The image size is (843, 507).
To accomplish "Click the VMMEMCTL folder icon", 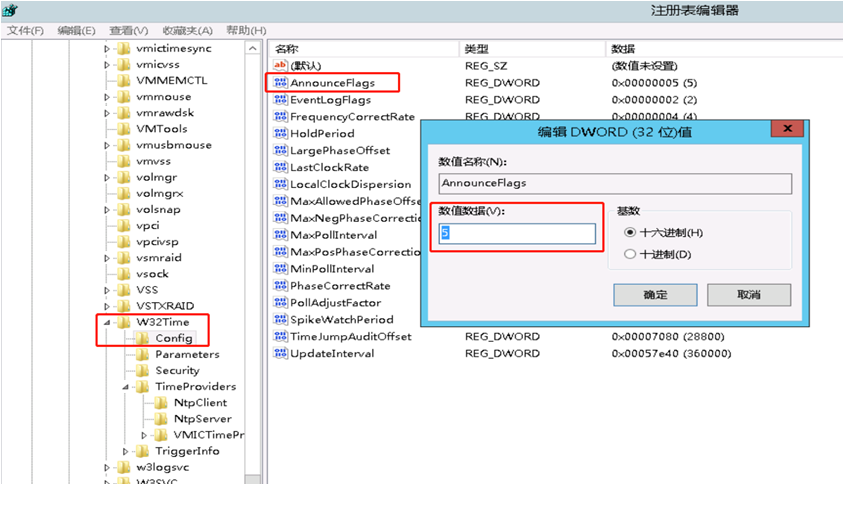I will point(124,81).
